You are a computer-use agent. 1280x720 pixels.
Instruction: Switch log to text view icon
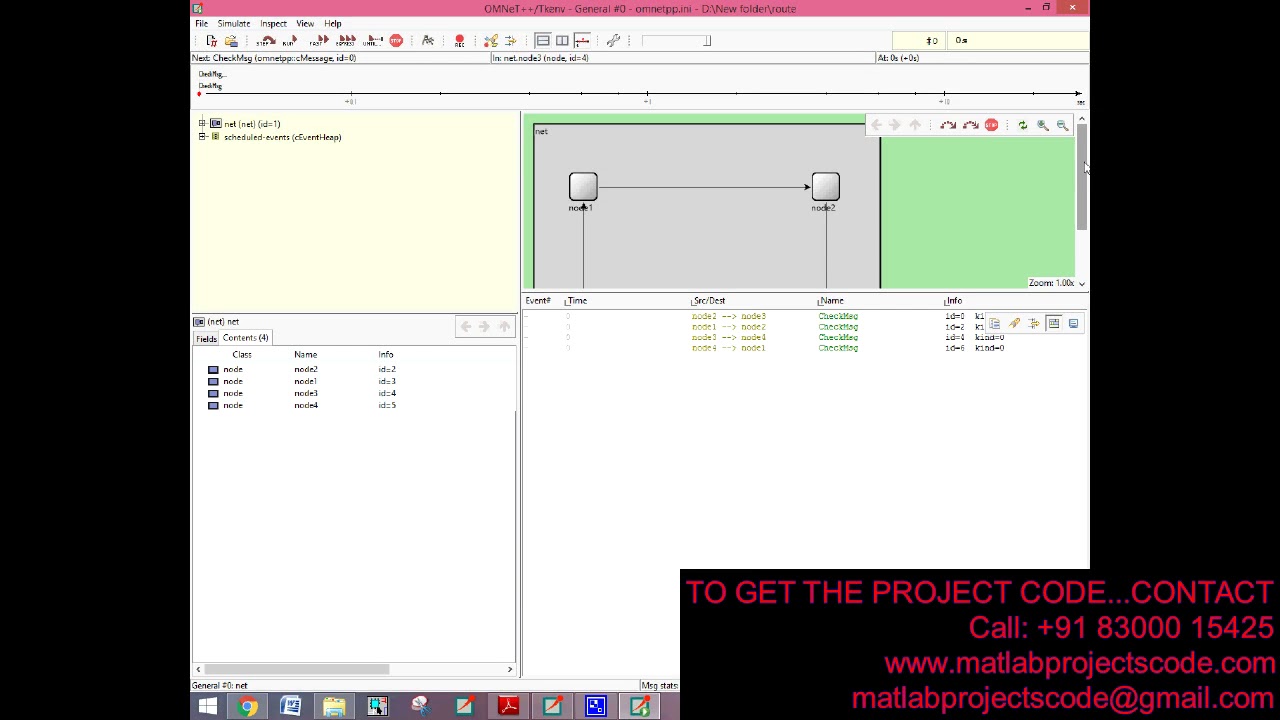point(1073,324)
